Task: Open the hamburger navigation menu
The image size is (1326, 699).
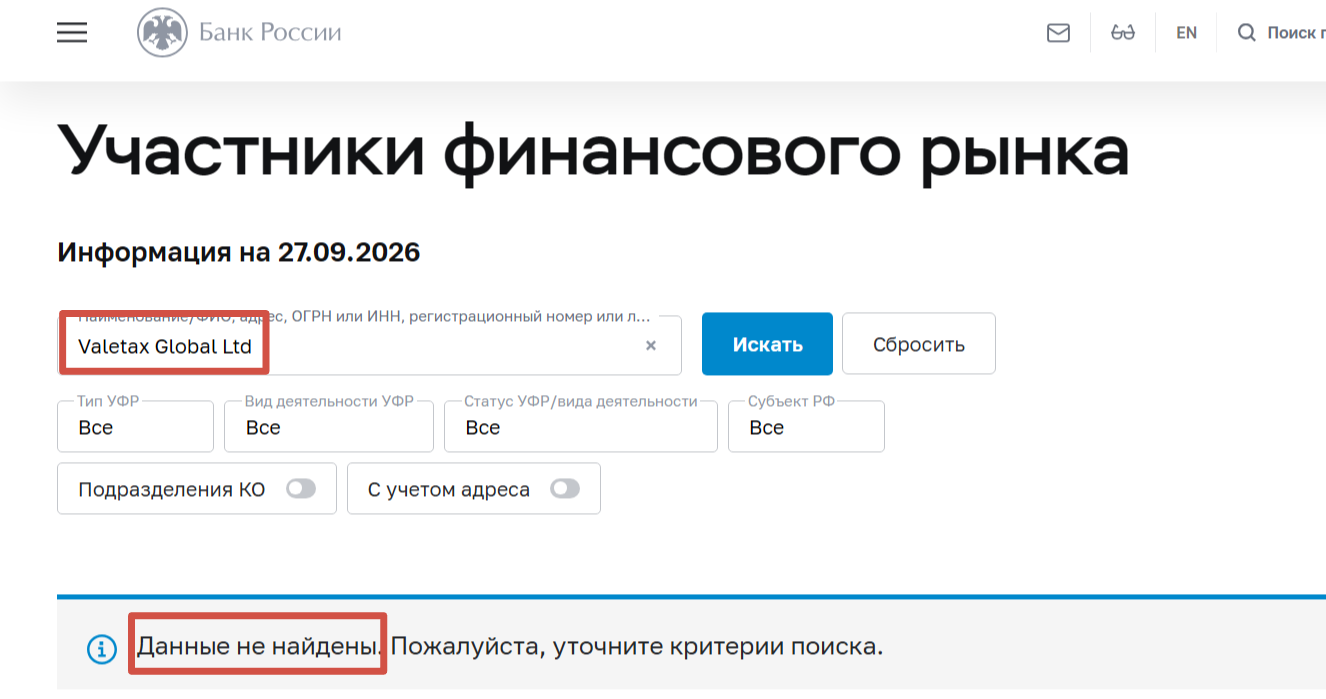Action: tap(72, 33)
